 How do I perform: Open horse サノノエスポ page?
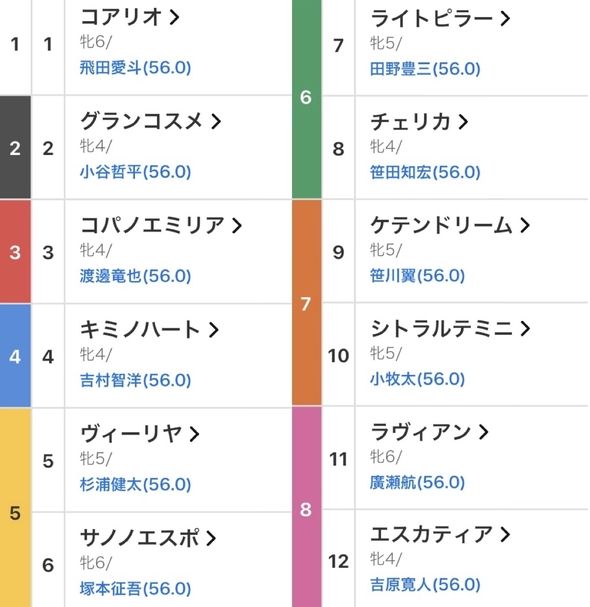click(140, 538)
